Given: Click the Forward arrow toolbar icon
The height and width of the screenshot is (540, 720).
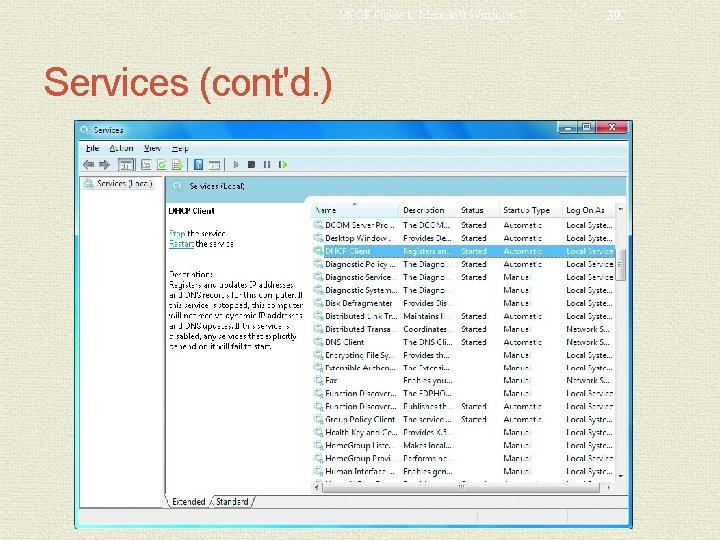Looking at the screenshot, I should (x=105, y=164).
